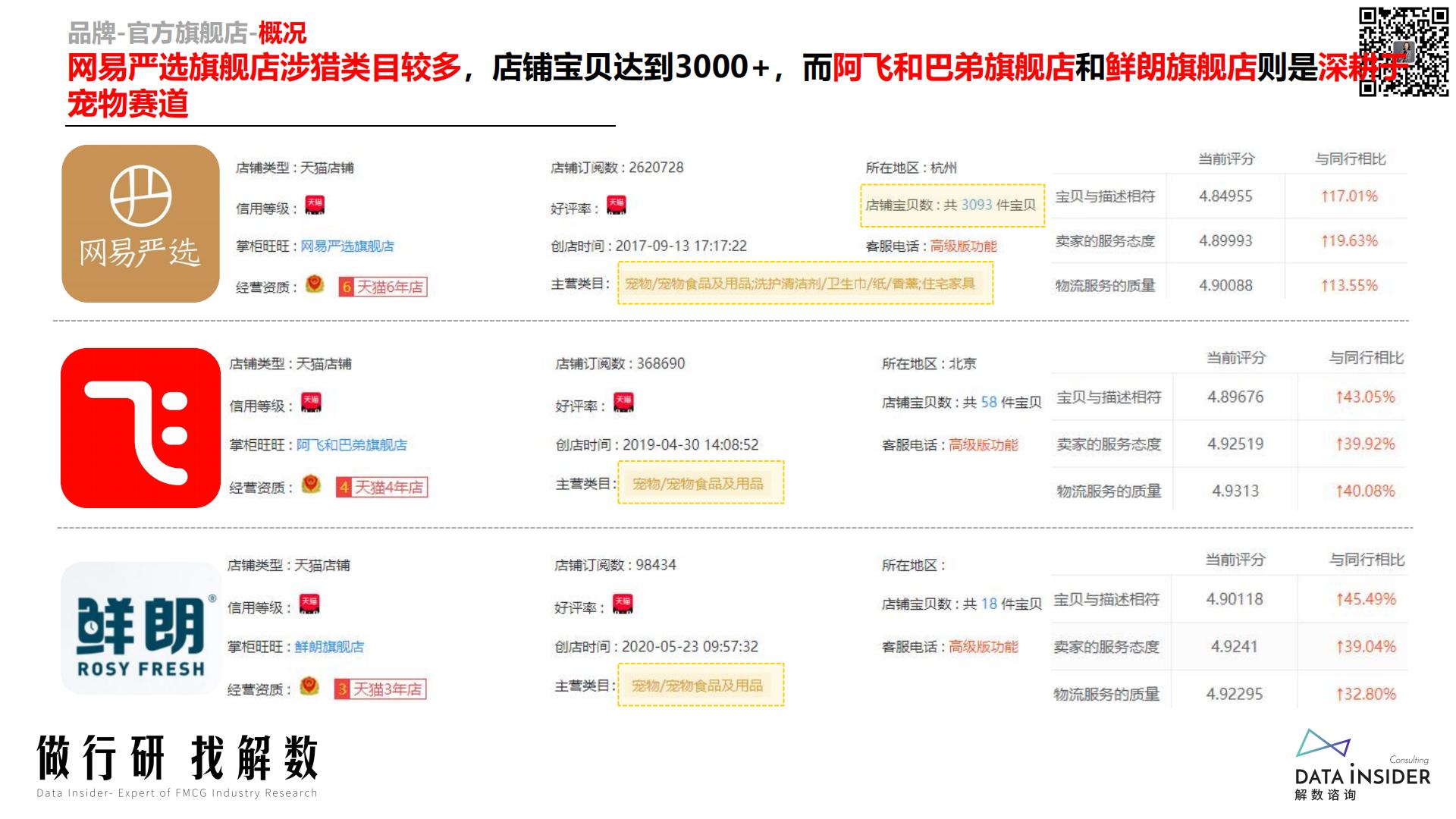Click the peer comparison ↑19.63%
The width and height of the screenshot is (1456, 819).
[x=1349, y=240]
